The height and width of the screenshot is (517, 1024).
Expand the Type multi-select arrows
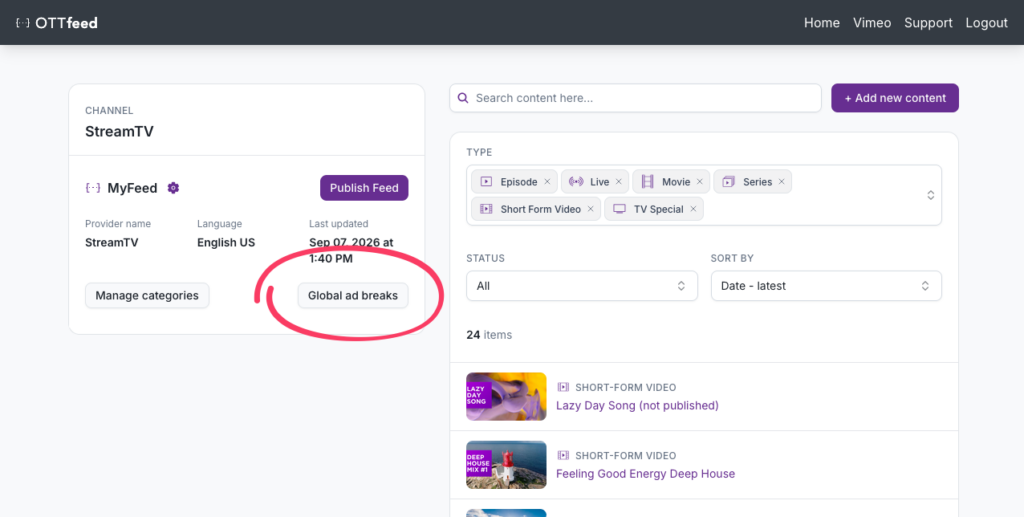point(931,195)
